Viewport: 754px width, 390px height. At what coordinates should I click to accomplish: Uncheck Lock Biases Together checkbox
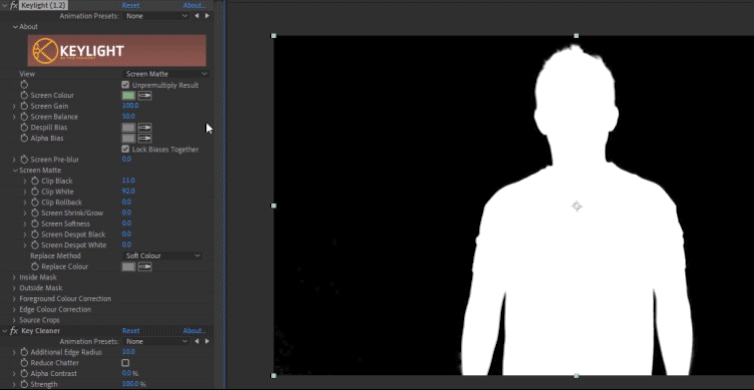point(126,149)
